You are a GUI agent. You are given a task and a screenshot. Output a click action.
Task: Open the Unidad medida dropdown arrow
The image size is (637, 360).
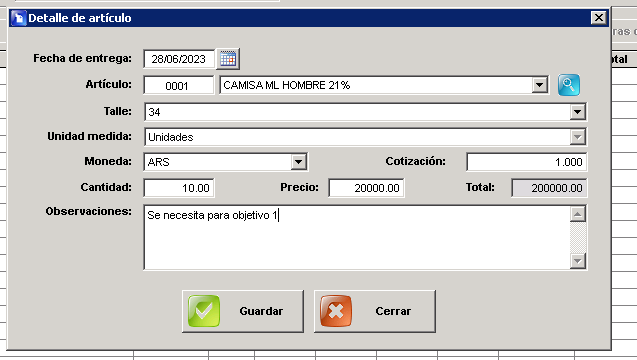577,137
